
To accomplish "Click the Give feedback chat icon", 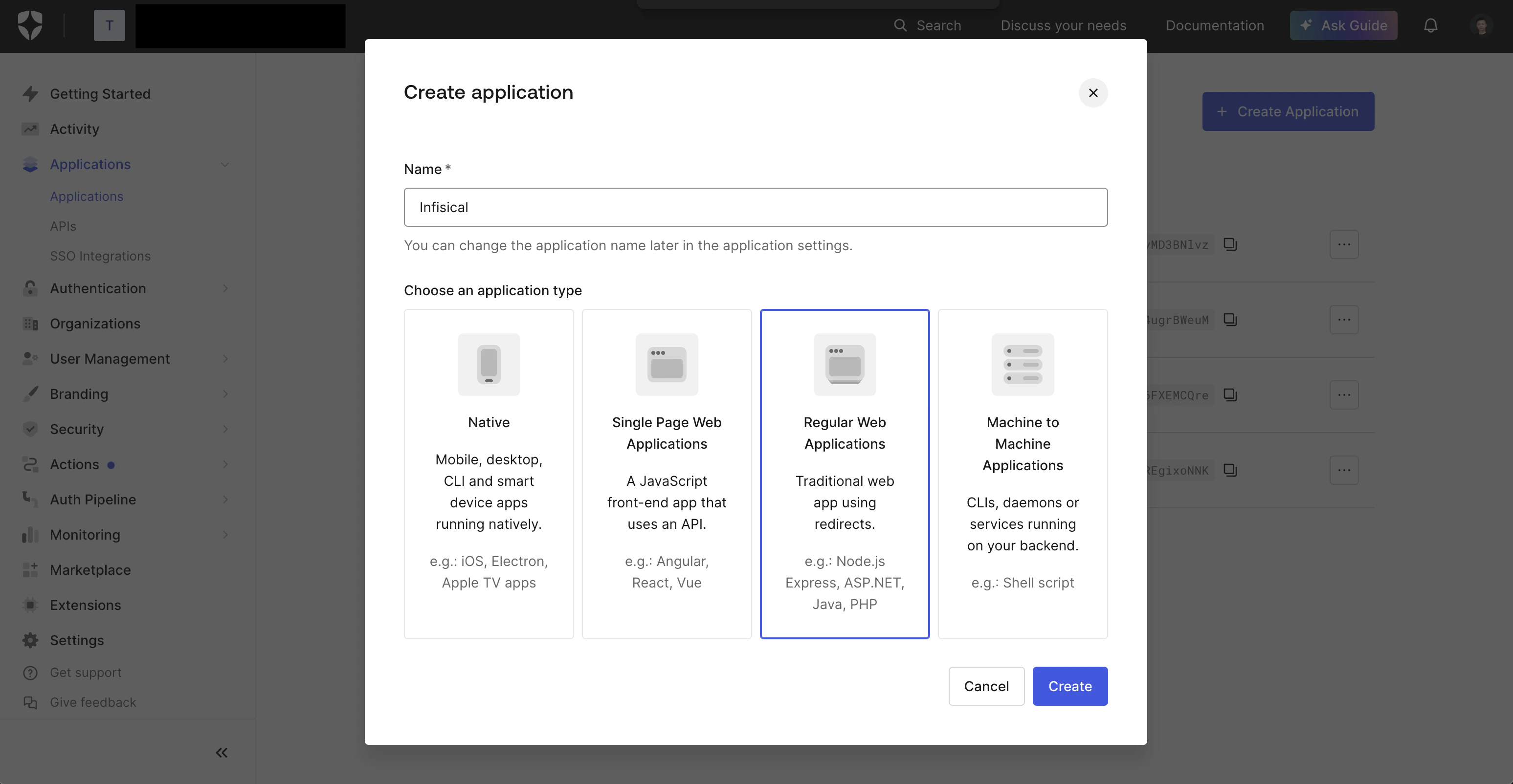I will (30, 702).
